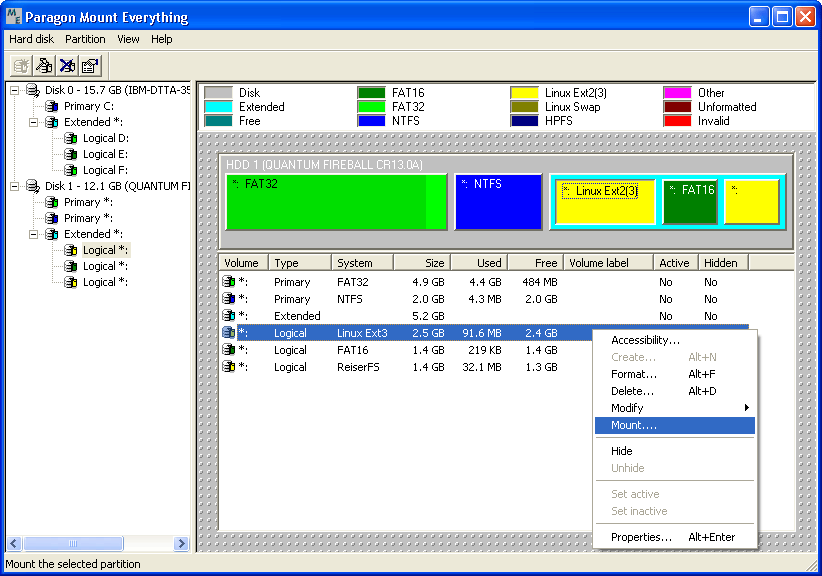Click the volume icon of the Linux Ext3 row
This screenshot has height=576, width=822.
pyautogui.click(x=229, y=332)
